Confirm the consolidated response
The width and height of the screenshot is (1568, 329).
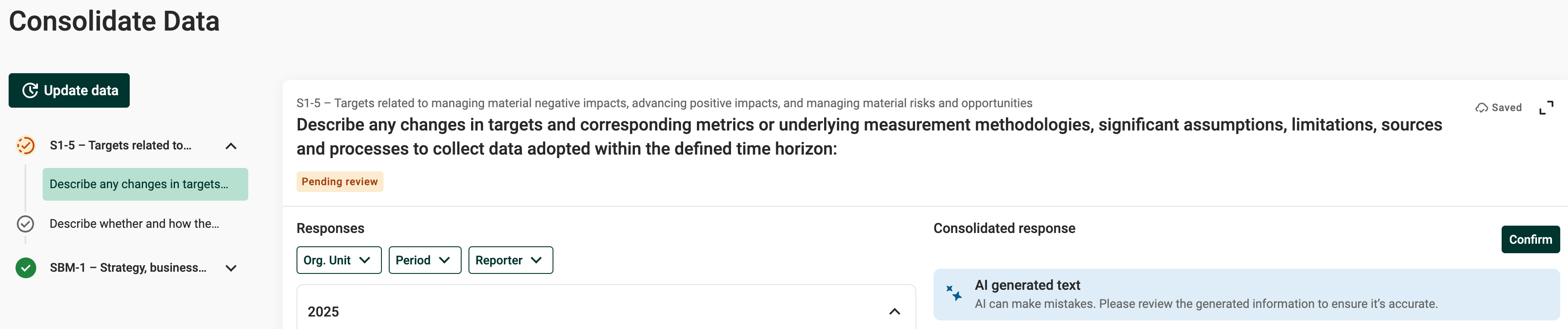coord(1530,239)
